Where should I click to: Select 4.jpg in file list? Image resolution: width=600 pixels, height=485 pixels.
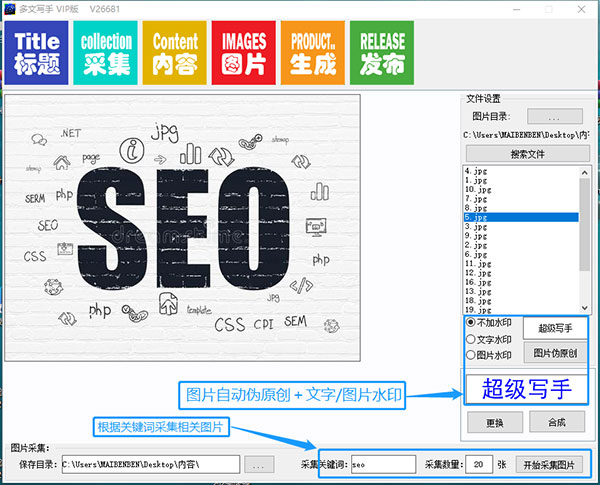pyautogui.click(x=521, y=171)
